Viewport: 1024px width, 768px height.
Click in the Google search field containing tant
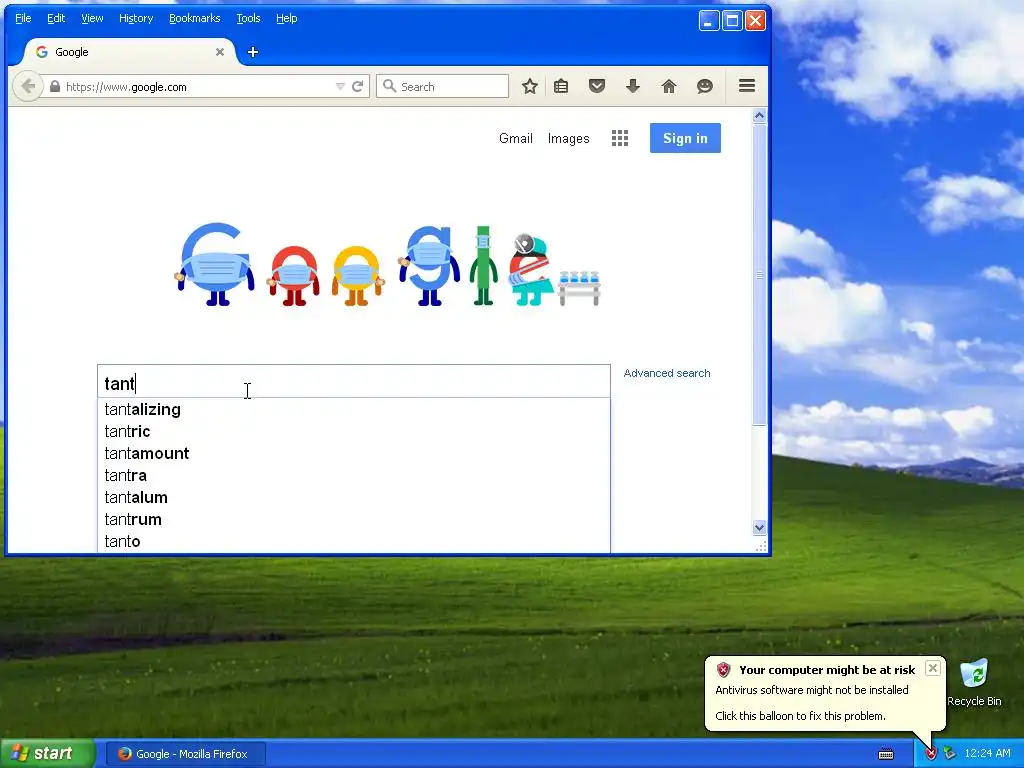point(354,382)
